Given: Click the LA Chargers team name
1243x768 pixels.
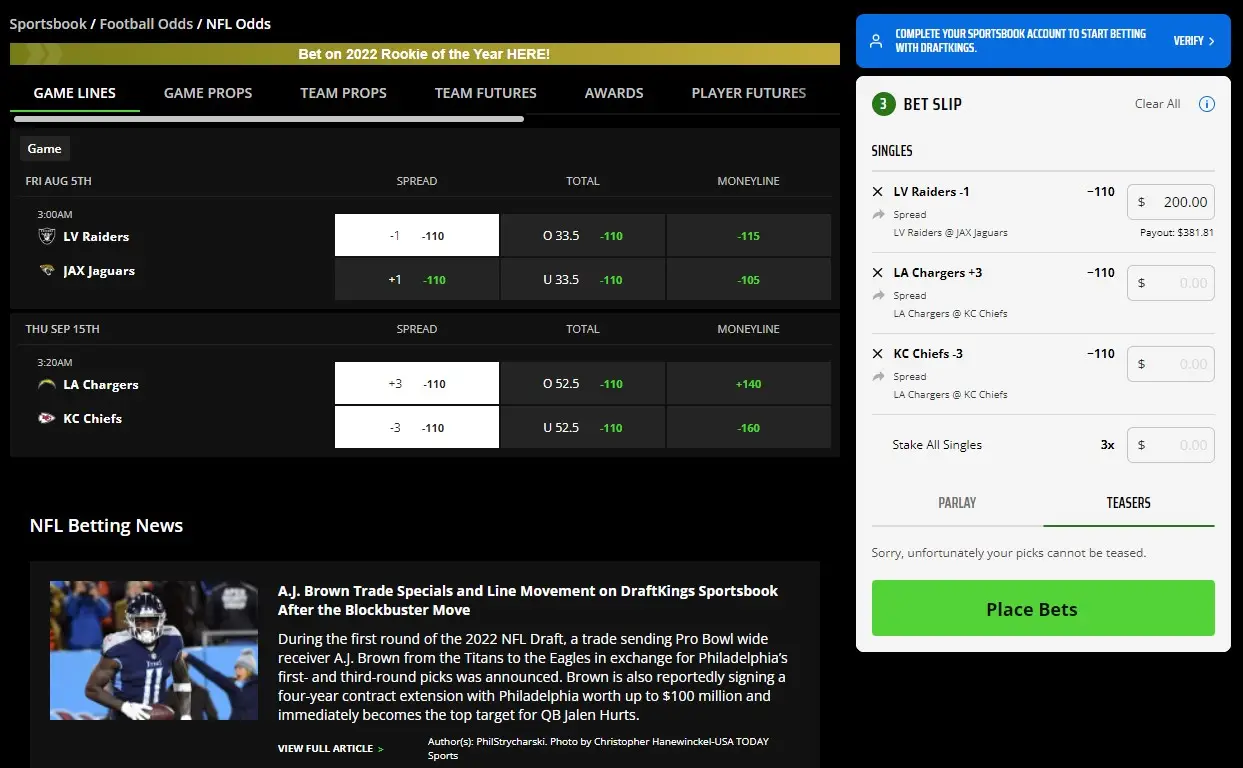Looking at the screenshot, I should click(x=101, y=384).
